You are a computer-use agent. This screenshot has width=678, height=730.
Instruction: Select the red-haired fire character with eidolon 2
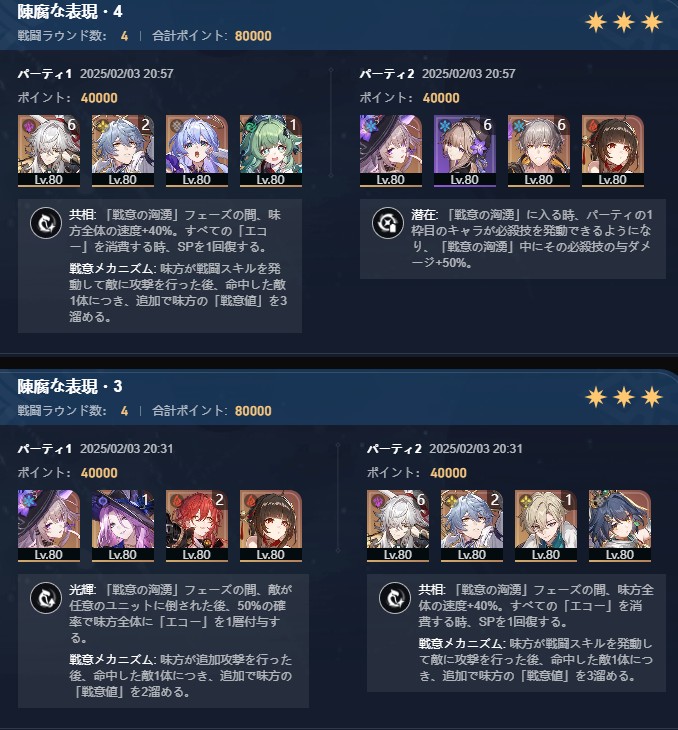pyautogui.click(x=197, y=526)
